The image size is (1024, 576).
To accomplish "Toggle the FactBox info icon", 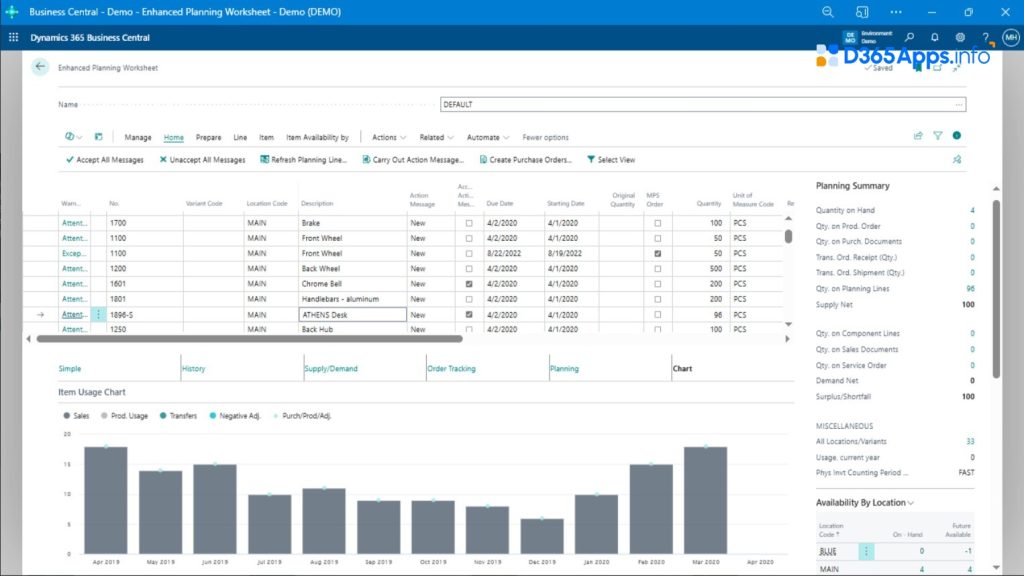I will pos(957,135).
